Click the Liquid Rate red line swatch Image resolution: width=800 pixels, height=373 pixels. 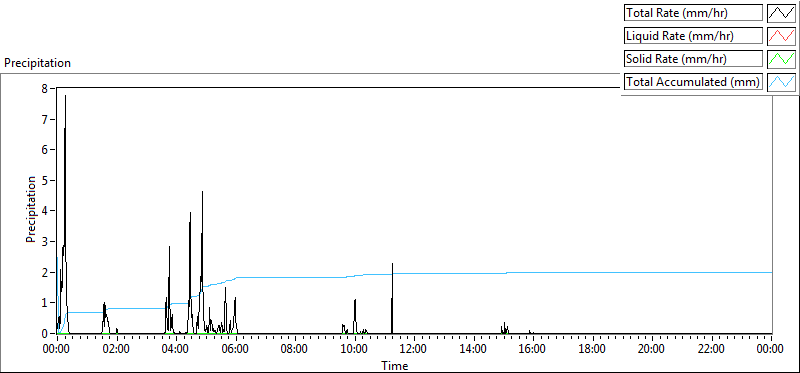coord(782,36)
